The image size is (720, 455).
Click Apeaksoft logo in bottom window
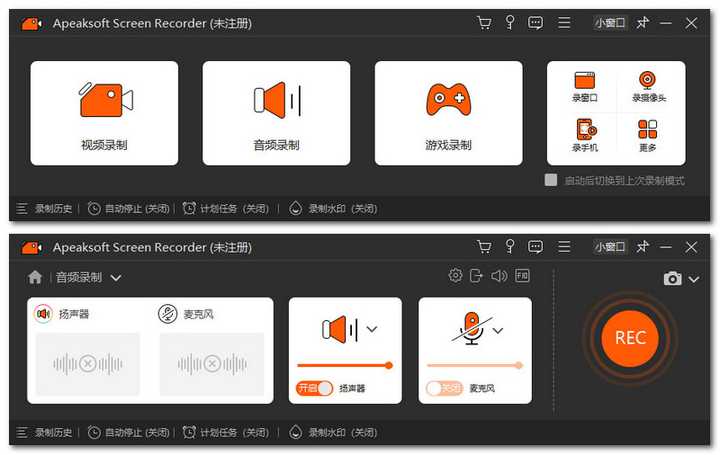(x=32, y=247)
